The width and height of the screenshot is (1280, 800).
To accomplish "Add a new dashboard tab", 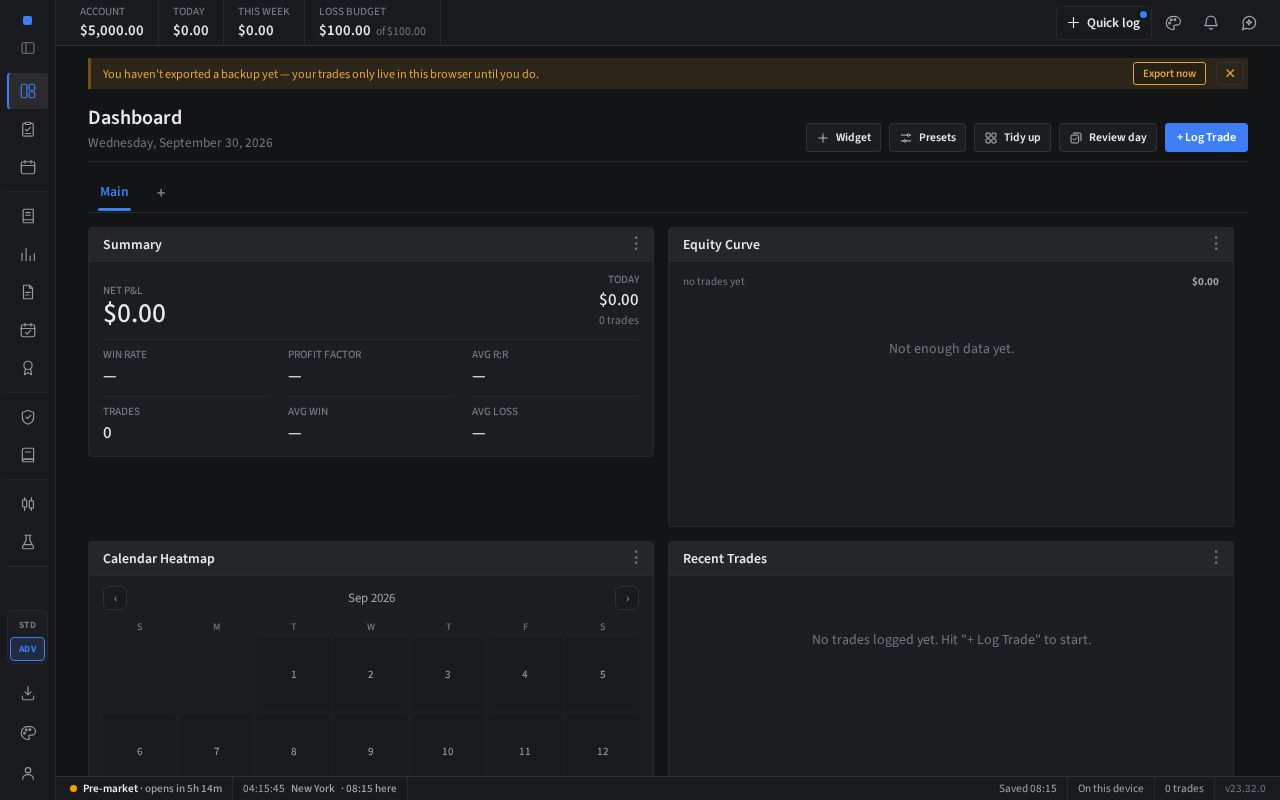I will [161, 193].
